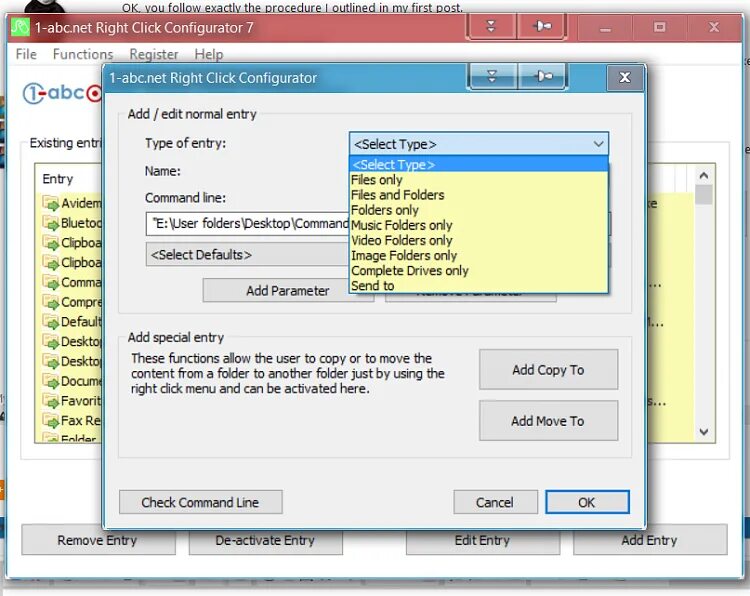
Task: Open the Functions menu
Action: pyautogui.click(x=83, y=54)
